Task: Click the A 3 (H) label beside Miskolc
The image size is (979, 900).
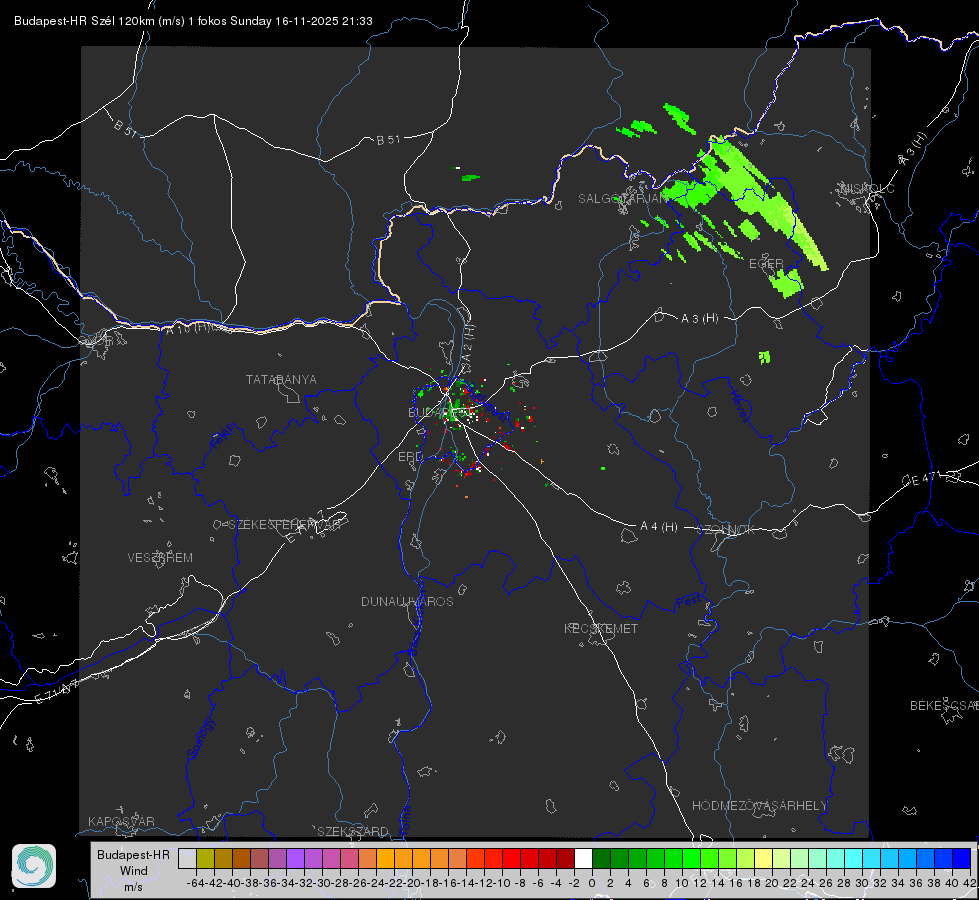Action: tap(913, 149)
